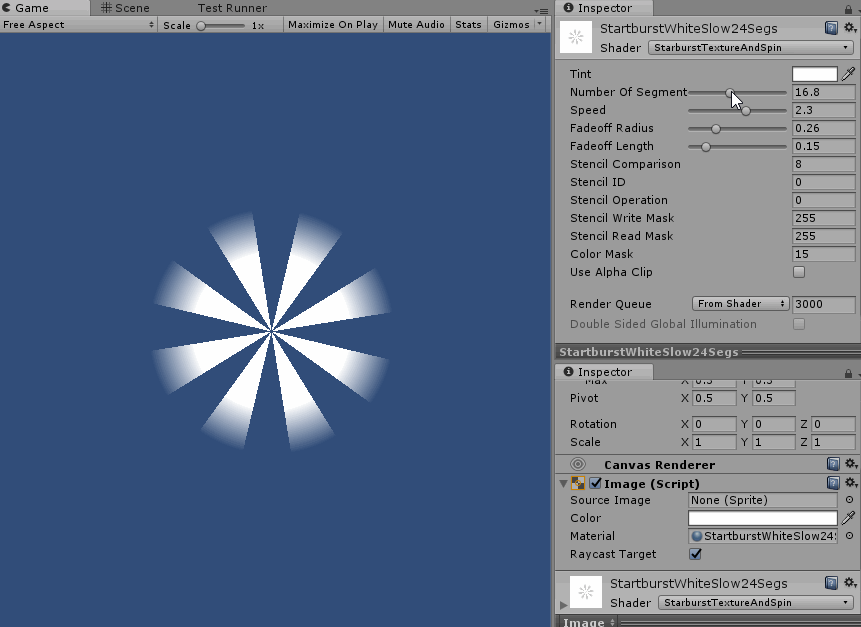Collapse the Image (Script) component foldout

(x=563, y=484)
